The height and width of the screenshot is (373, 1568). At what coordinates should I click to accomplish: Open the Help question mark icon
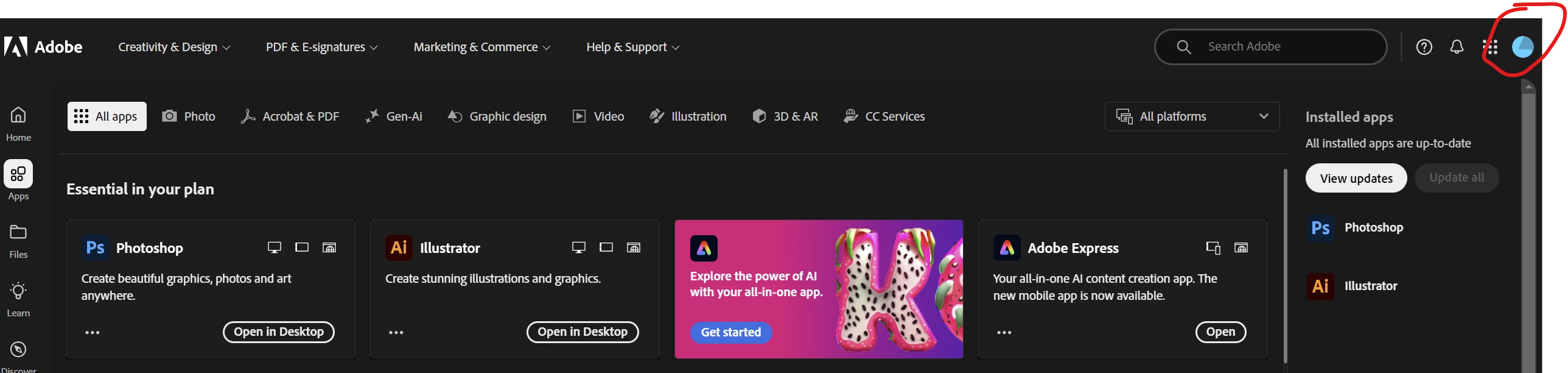(1424, 47)
